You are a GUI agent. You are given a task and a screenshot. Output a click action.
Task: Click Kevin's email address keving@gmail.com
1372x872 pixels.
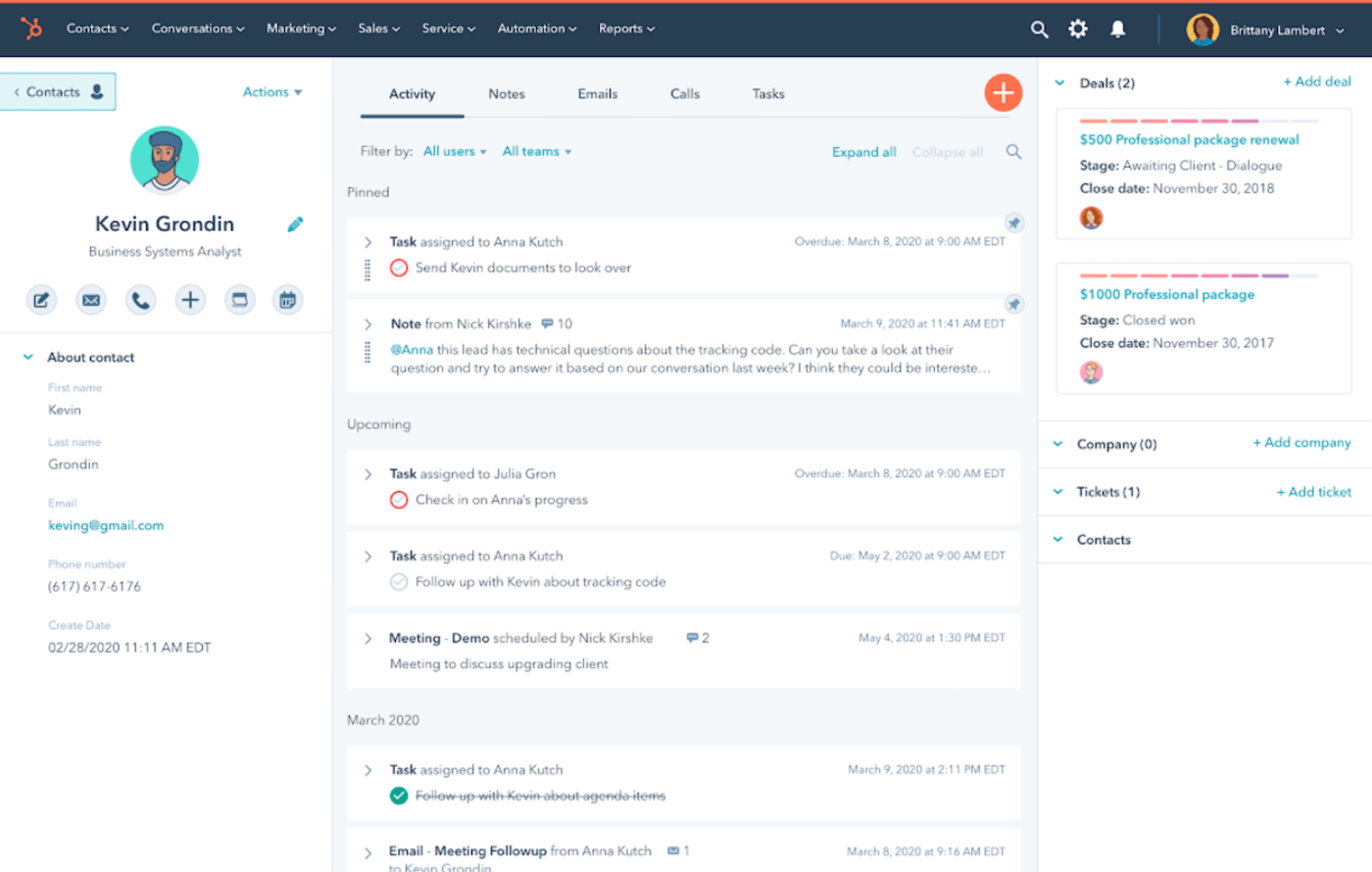(106, 525)
